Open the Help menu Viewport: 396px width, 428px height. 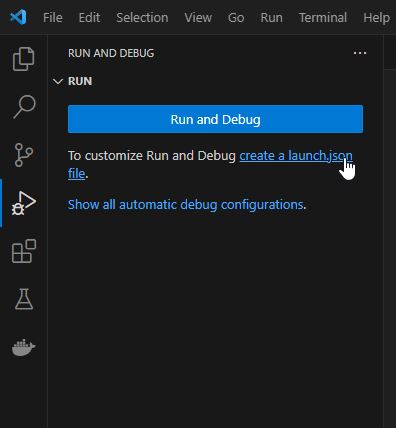click(x=376, y=17)
